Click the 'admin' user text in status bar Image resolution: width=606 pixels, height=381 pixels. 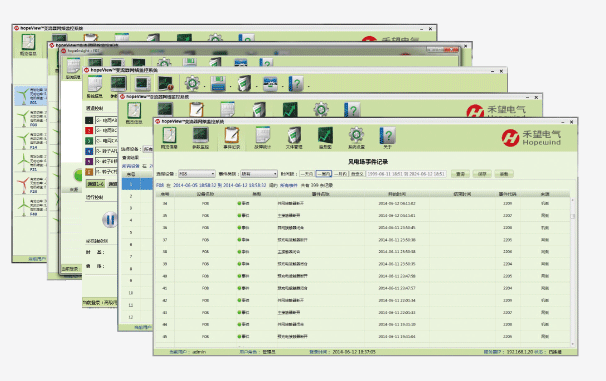coord(199,352)
